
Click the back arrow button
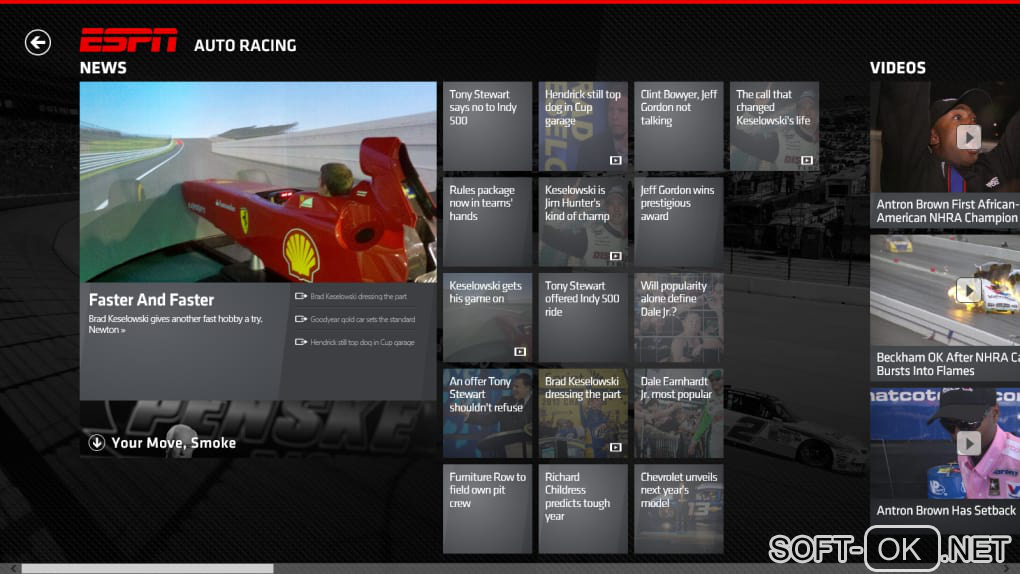tap(38, 42)
